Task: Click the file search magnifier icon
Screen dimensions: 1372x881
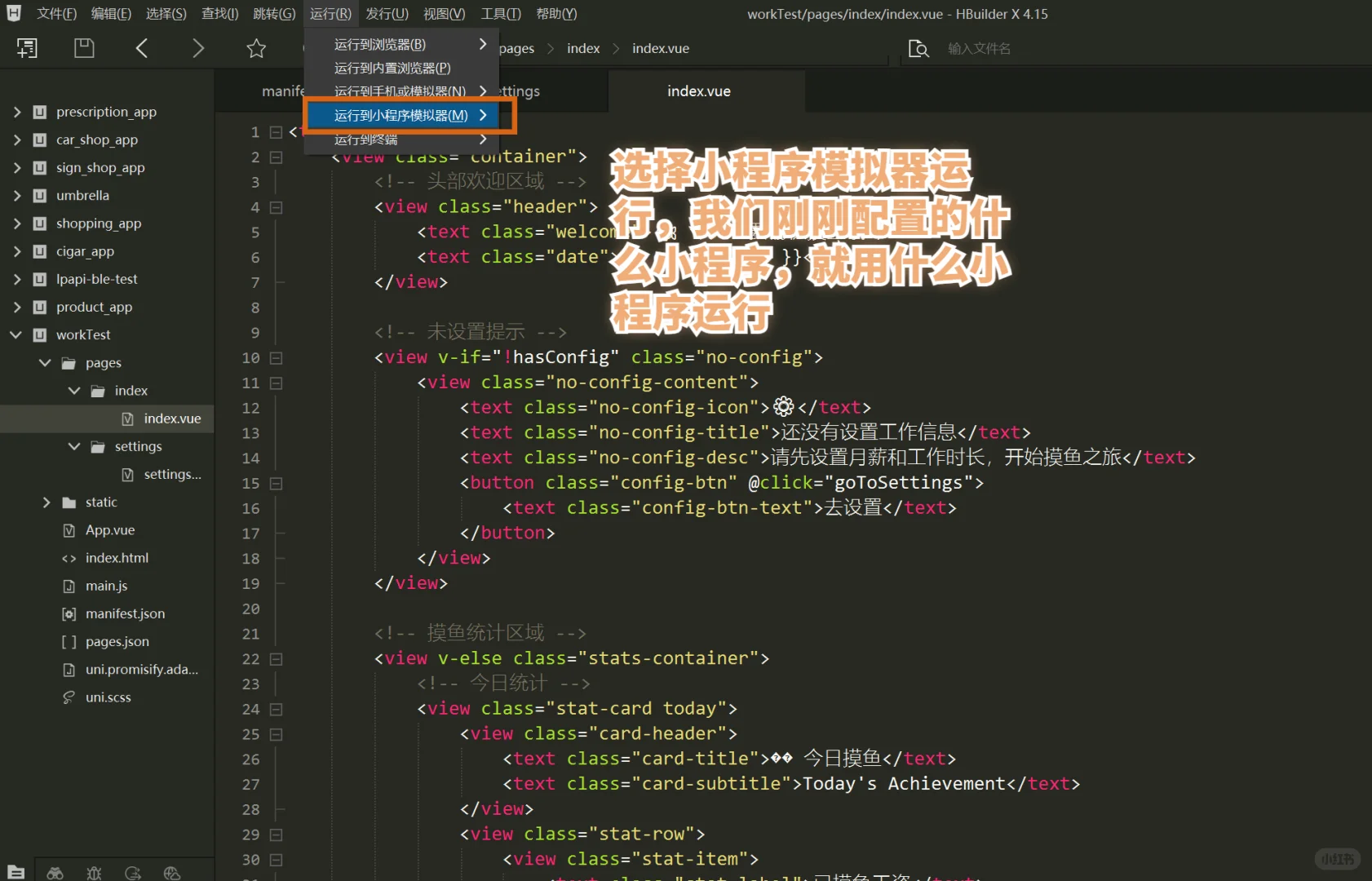Action: tap(918, 49)
